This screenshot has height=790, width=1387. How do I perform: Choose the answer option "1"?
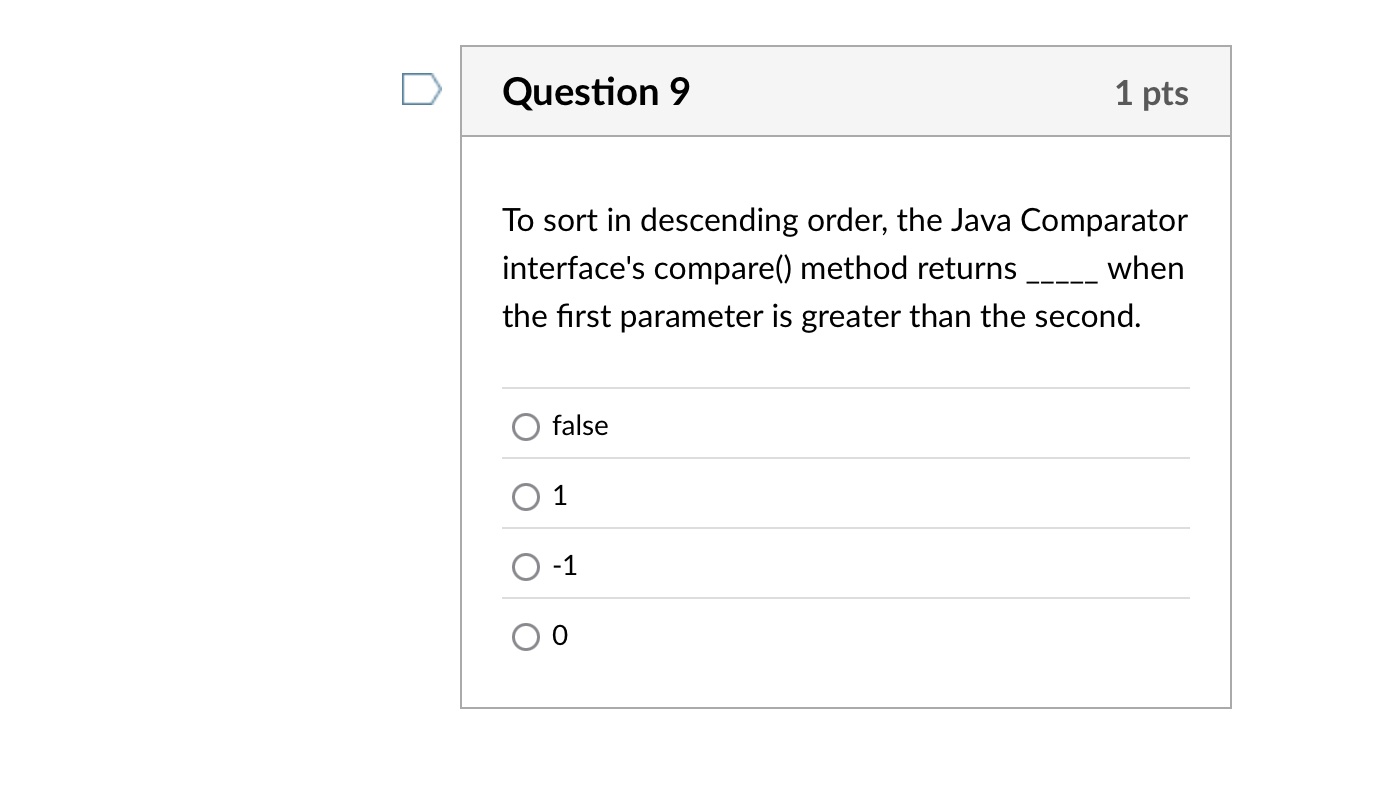526,496
